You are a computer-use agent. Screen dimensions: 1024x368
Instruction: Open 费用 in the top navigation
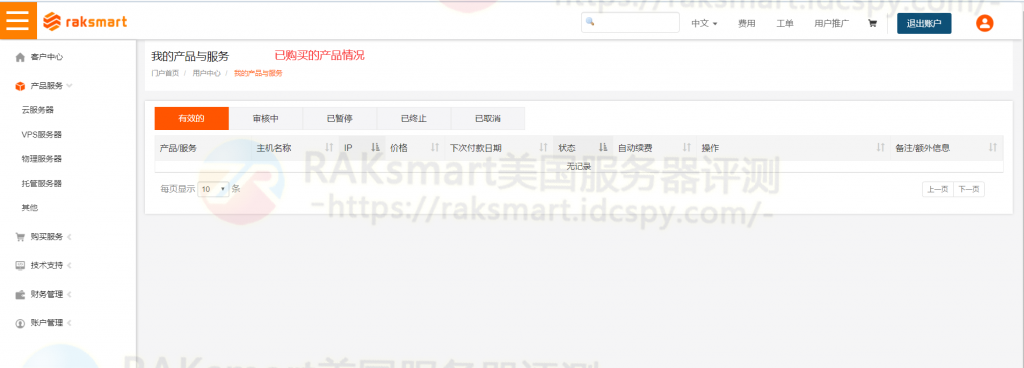746,23
